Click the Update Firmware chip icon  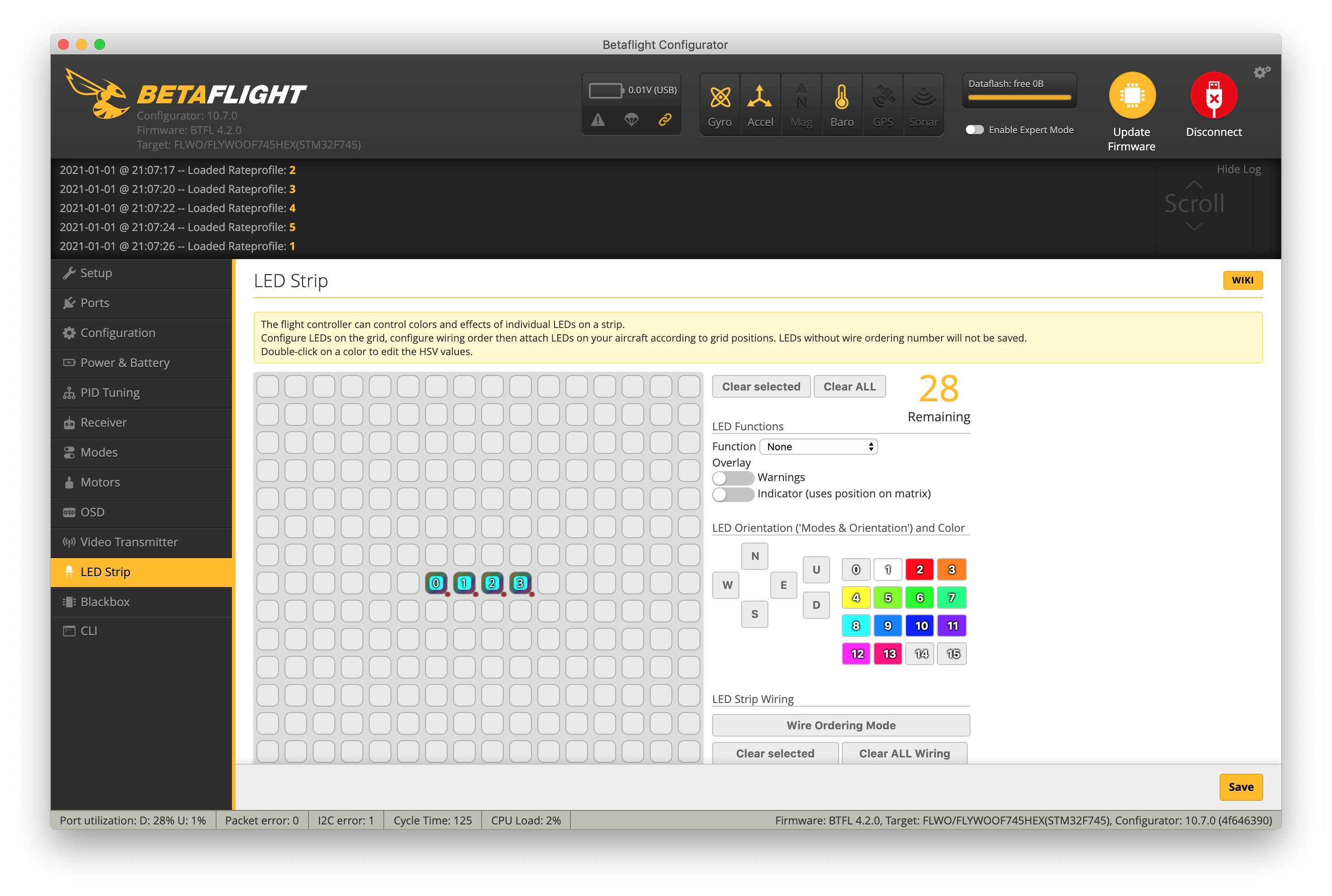pos(1132,96)
